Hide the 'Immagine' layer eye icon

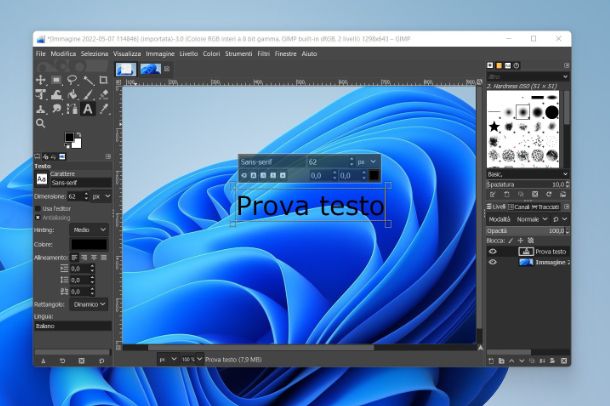coord(493,262)
